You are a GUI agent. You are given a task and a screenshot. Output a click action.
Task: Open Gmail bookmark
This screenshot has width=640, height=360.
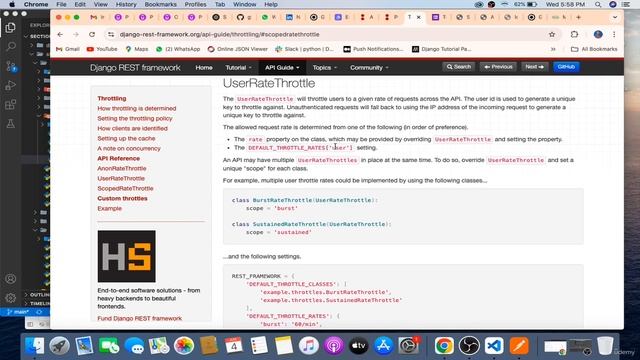[x=68, y=49]
